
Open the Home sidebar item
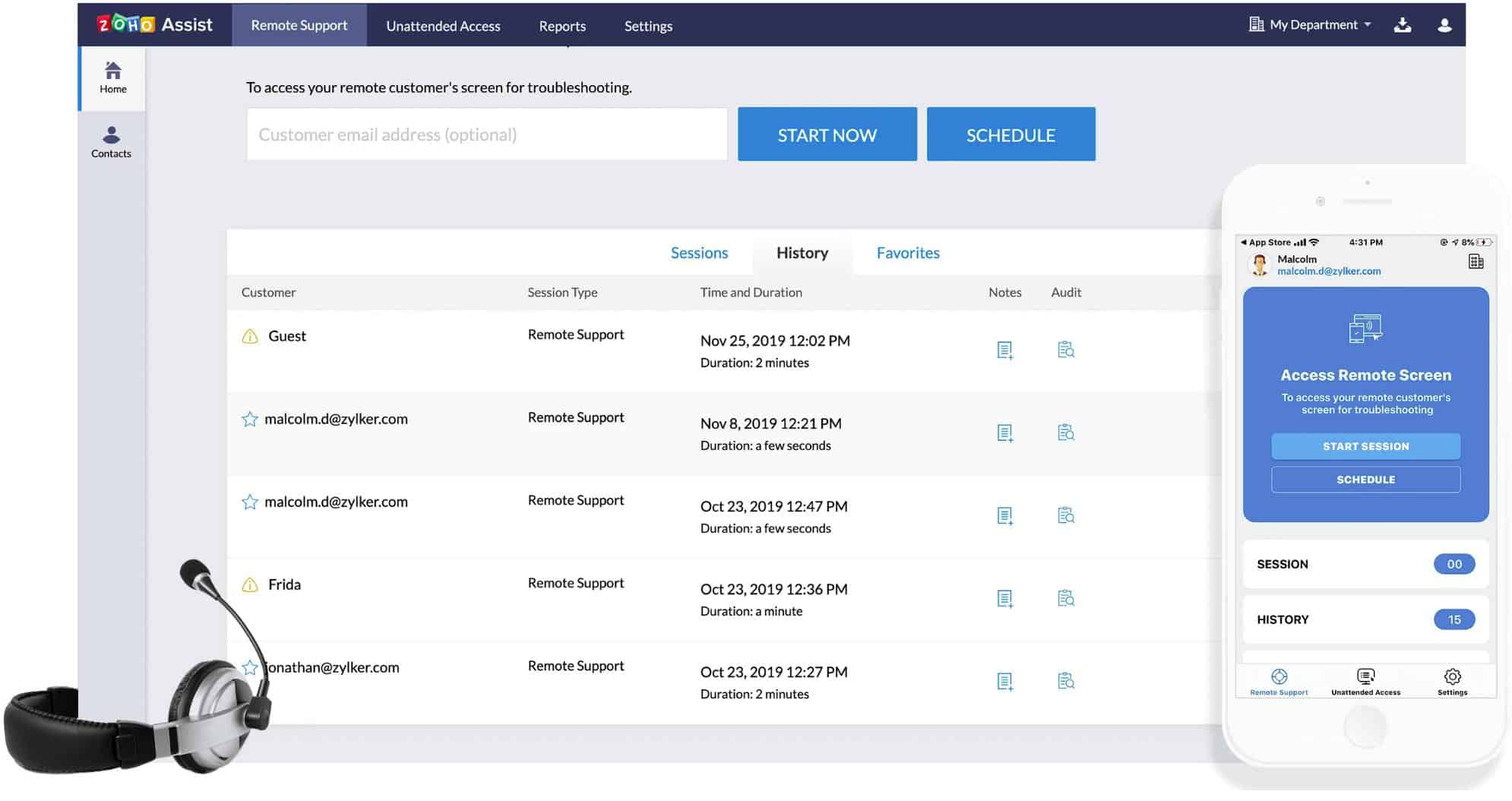coord(112,78)
